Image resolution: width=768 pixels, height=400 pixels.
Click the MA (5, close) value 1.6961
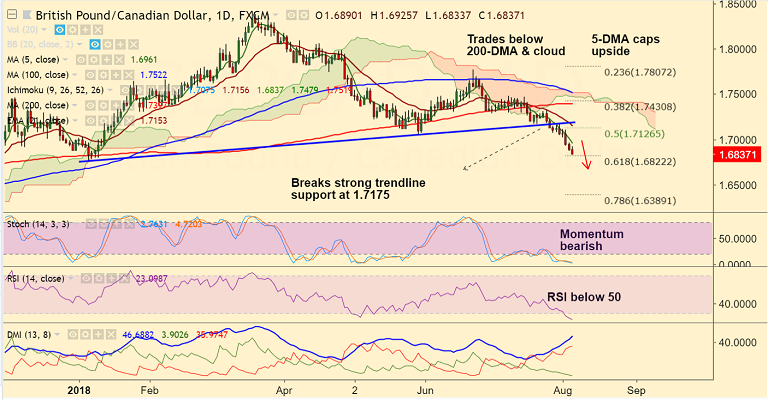(144, 60)
